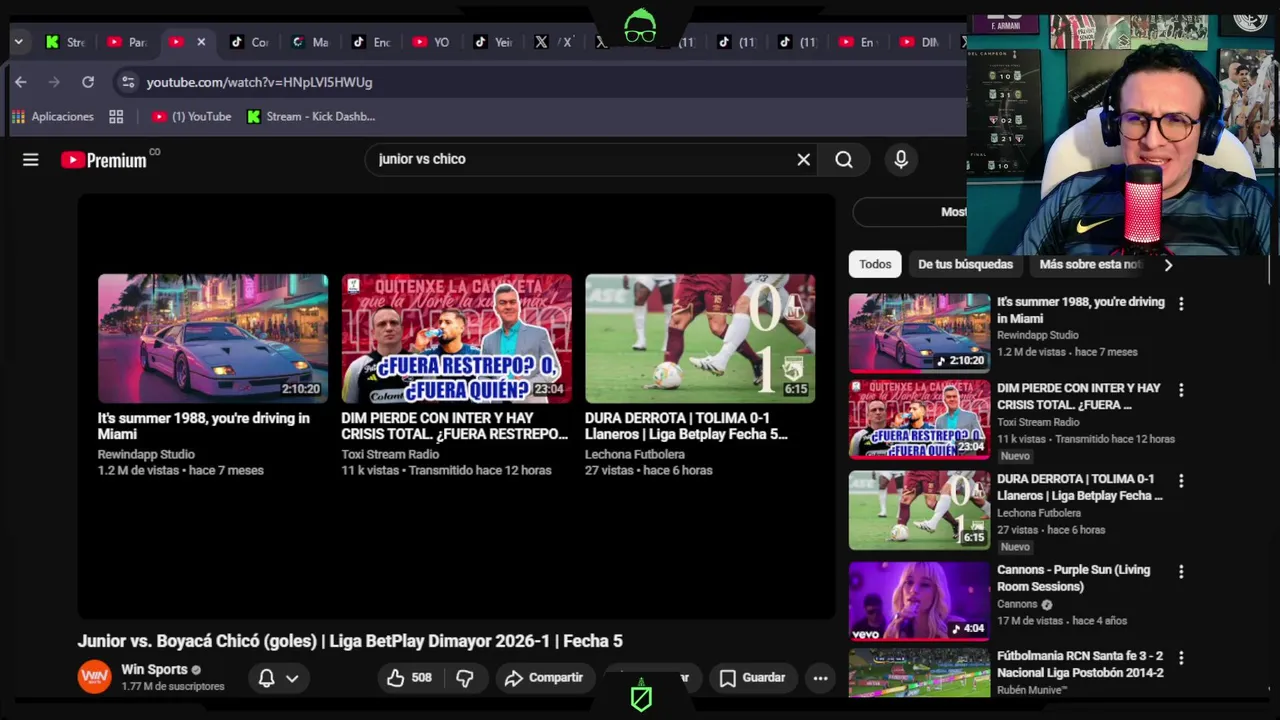The height and width of the screenshot is (720, 1280).
Task: Click the Win Sports channel avatar
Action: point(95,677)
